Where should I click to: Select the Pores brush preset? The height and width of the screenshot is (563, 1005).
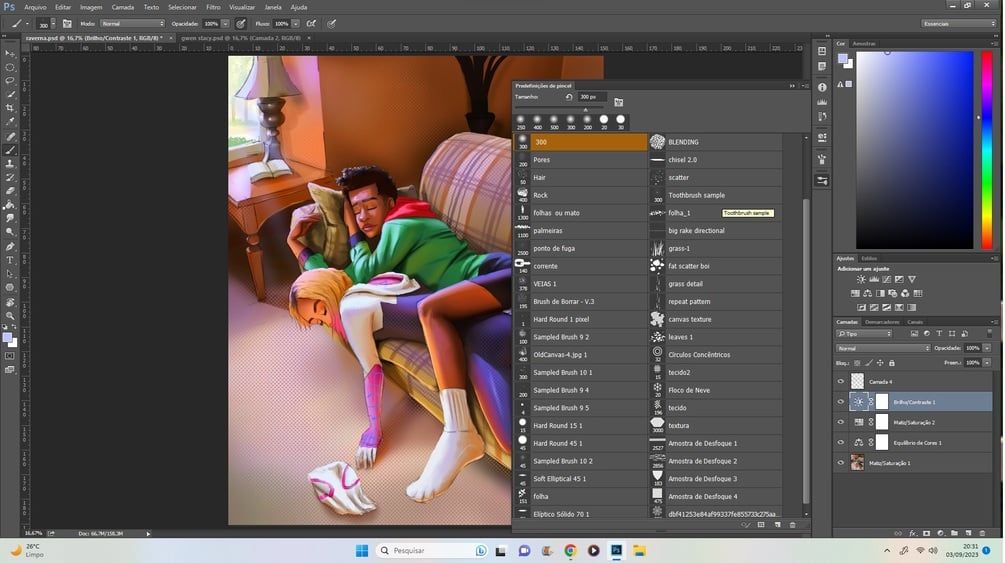click(581, 160)
